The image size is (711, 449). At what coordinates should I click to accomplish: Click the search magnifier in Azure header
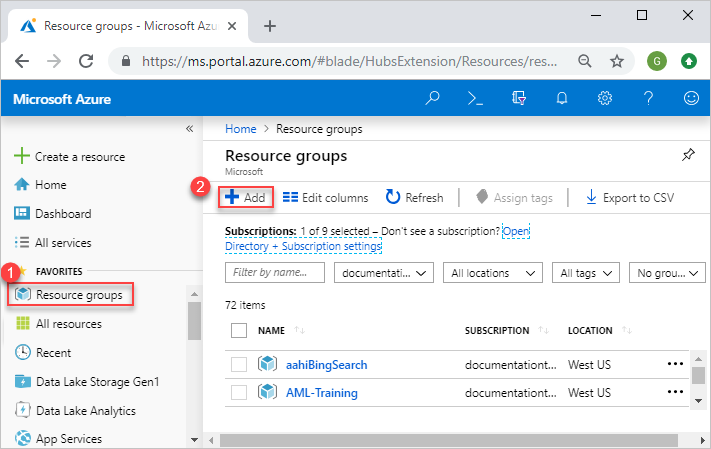[432, 98]
